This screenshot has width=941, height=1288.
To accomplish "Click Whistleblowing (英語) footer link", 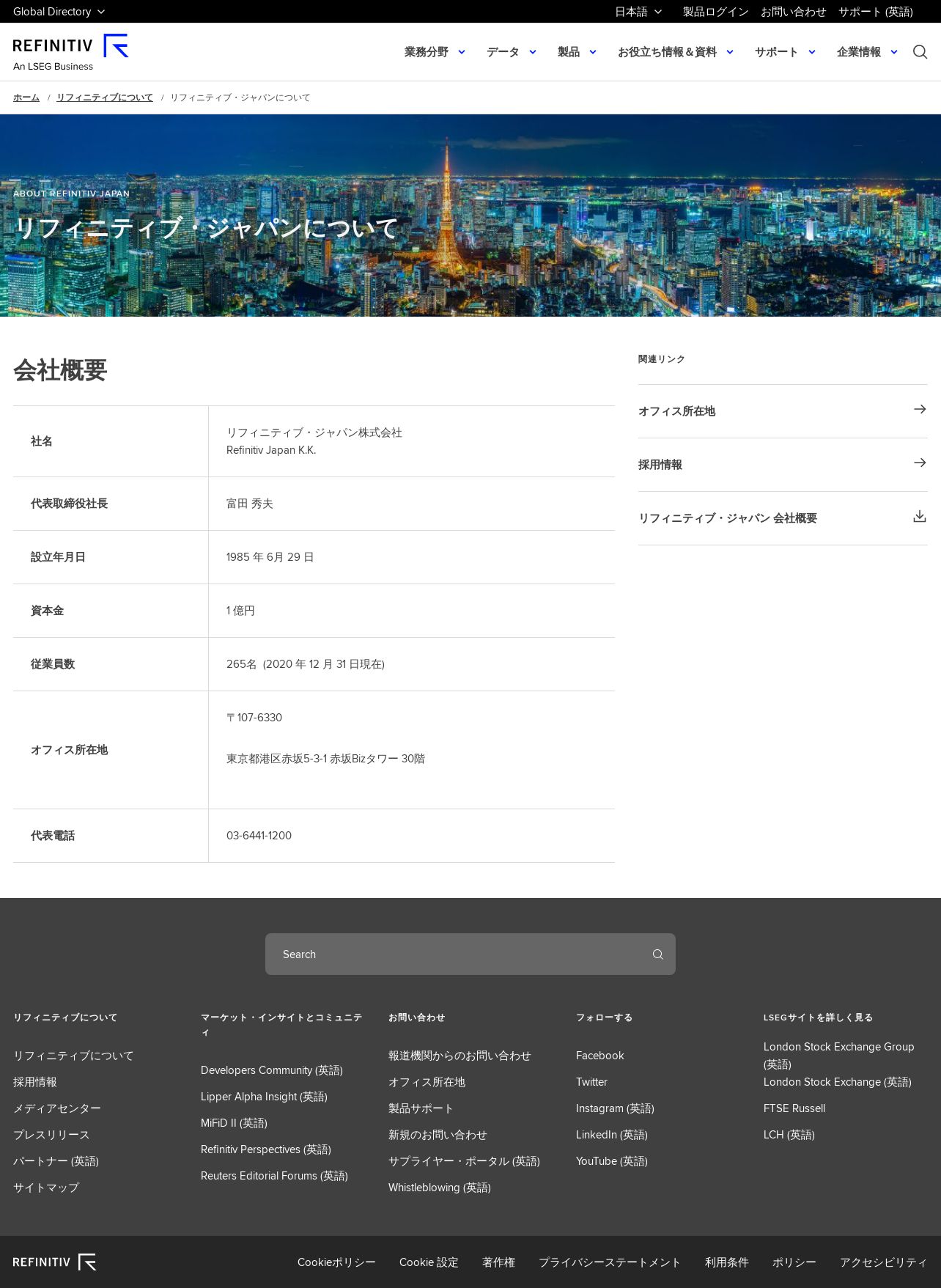I will (x=440, y=1188).
